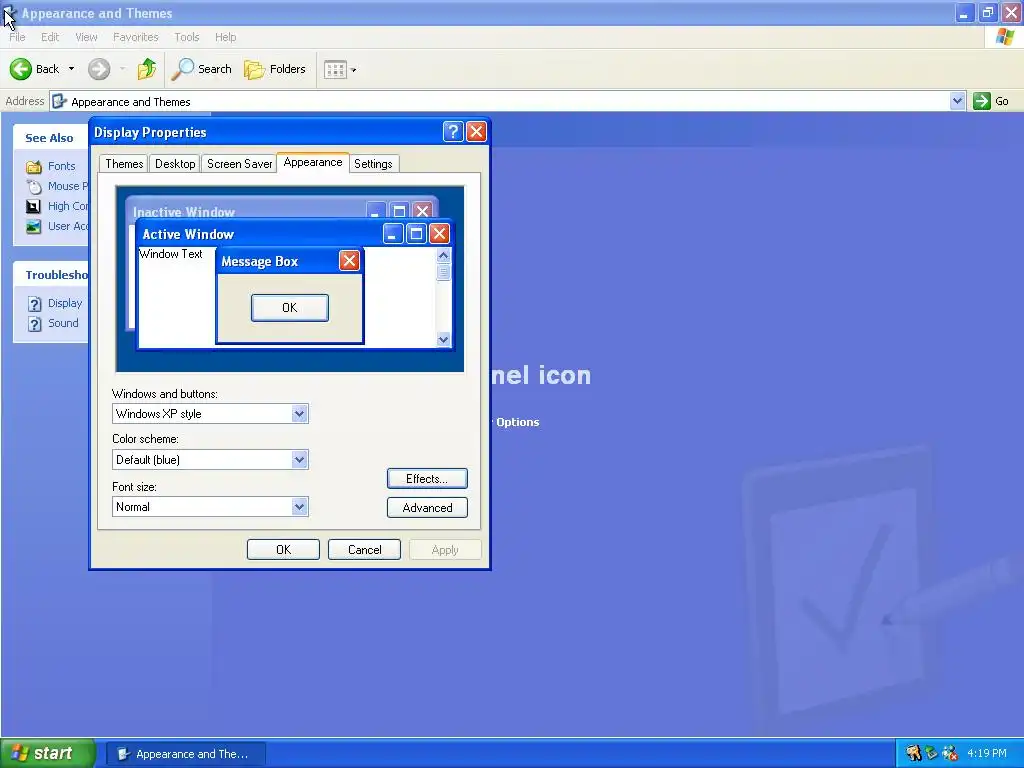Open the Favorites menu
The height and width of the screenshot is (768, 1024).
click(136, 37)
